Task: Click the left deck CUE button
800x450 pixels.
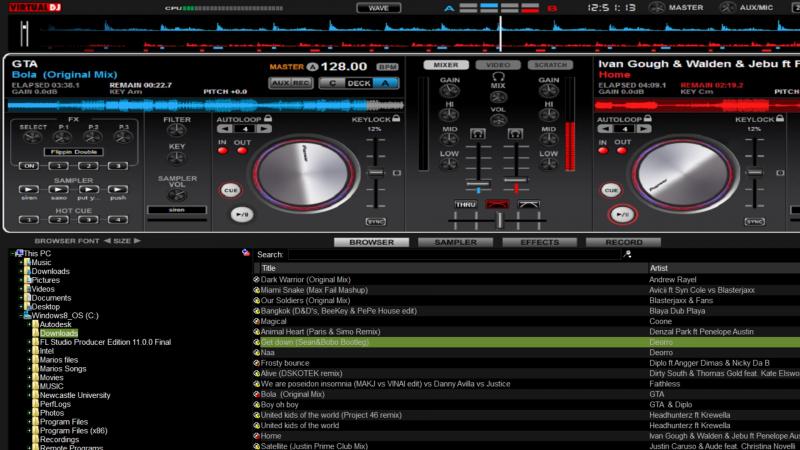Action: click(x=231, y=190)
